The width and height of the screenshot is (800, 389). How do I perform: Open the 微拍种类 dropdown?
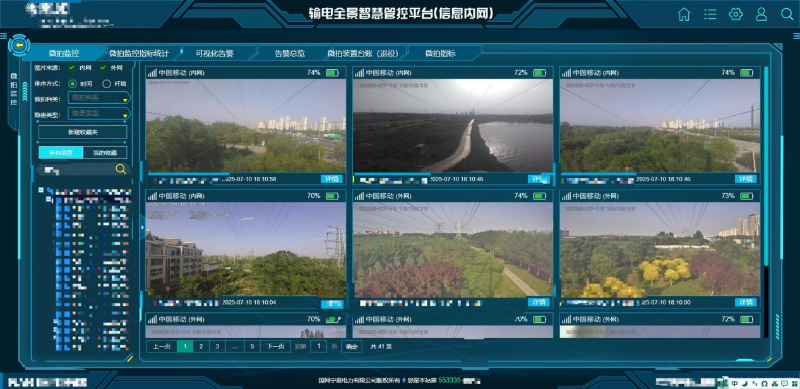click(x=99, y=98)
